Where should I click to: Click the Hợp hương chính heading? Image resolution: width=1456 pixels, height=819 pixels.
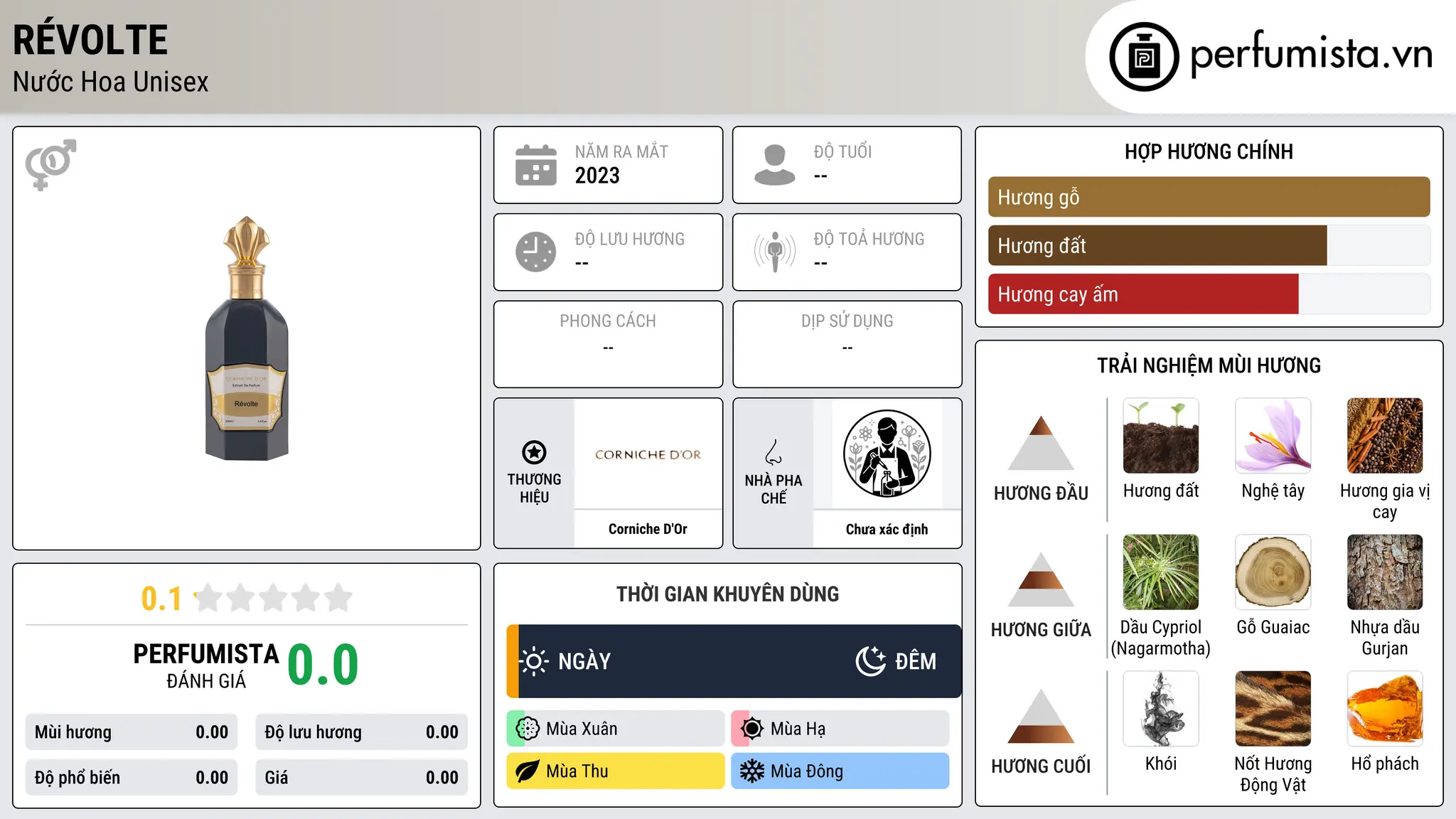(1209, 152)
